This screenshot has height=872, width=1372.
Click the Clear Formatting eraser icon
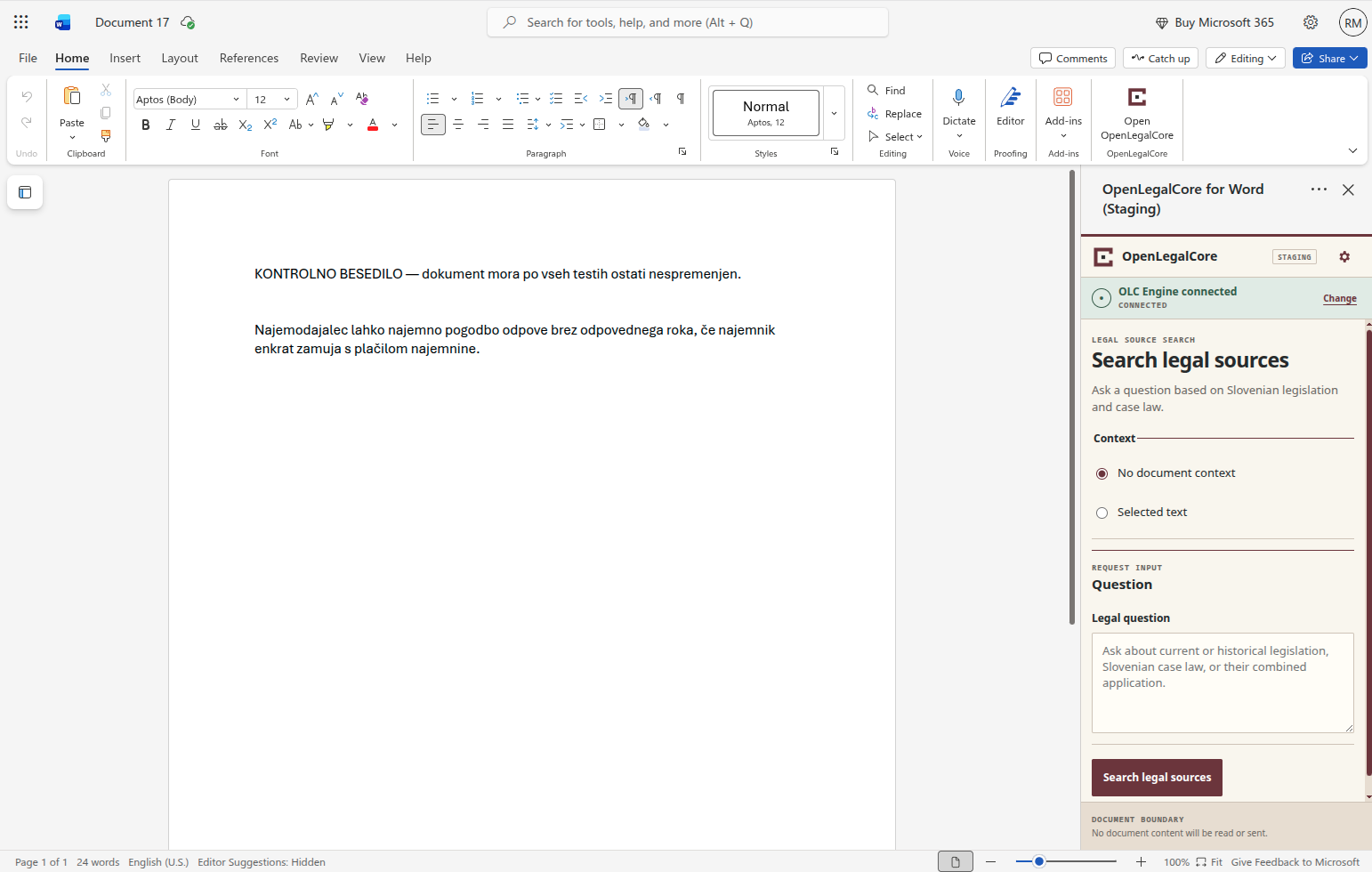[x=361, y=99]
